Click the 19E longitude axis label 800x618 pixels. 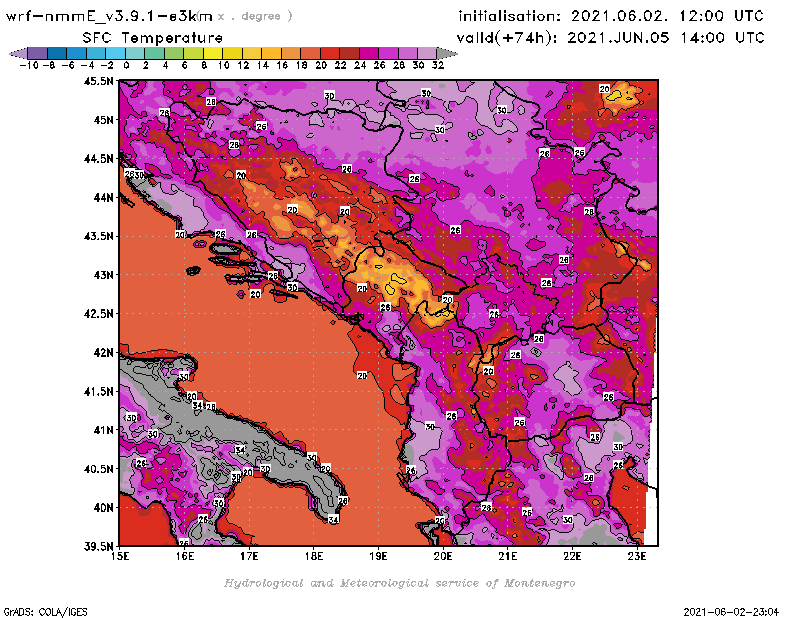coord(378,556)
